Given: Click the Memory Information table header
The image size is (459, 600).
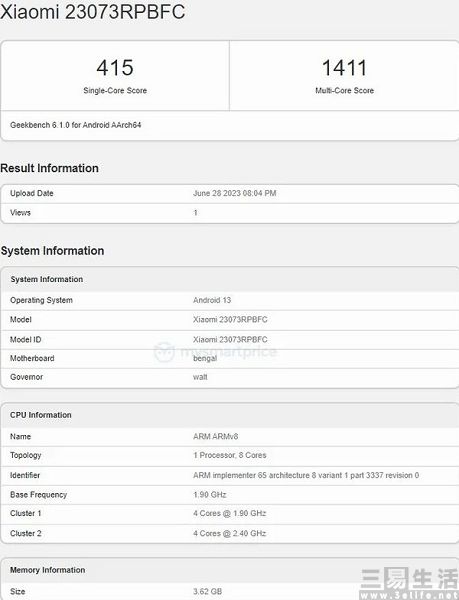Looking at the screenshot, I should pos(230,570).
